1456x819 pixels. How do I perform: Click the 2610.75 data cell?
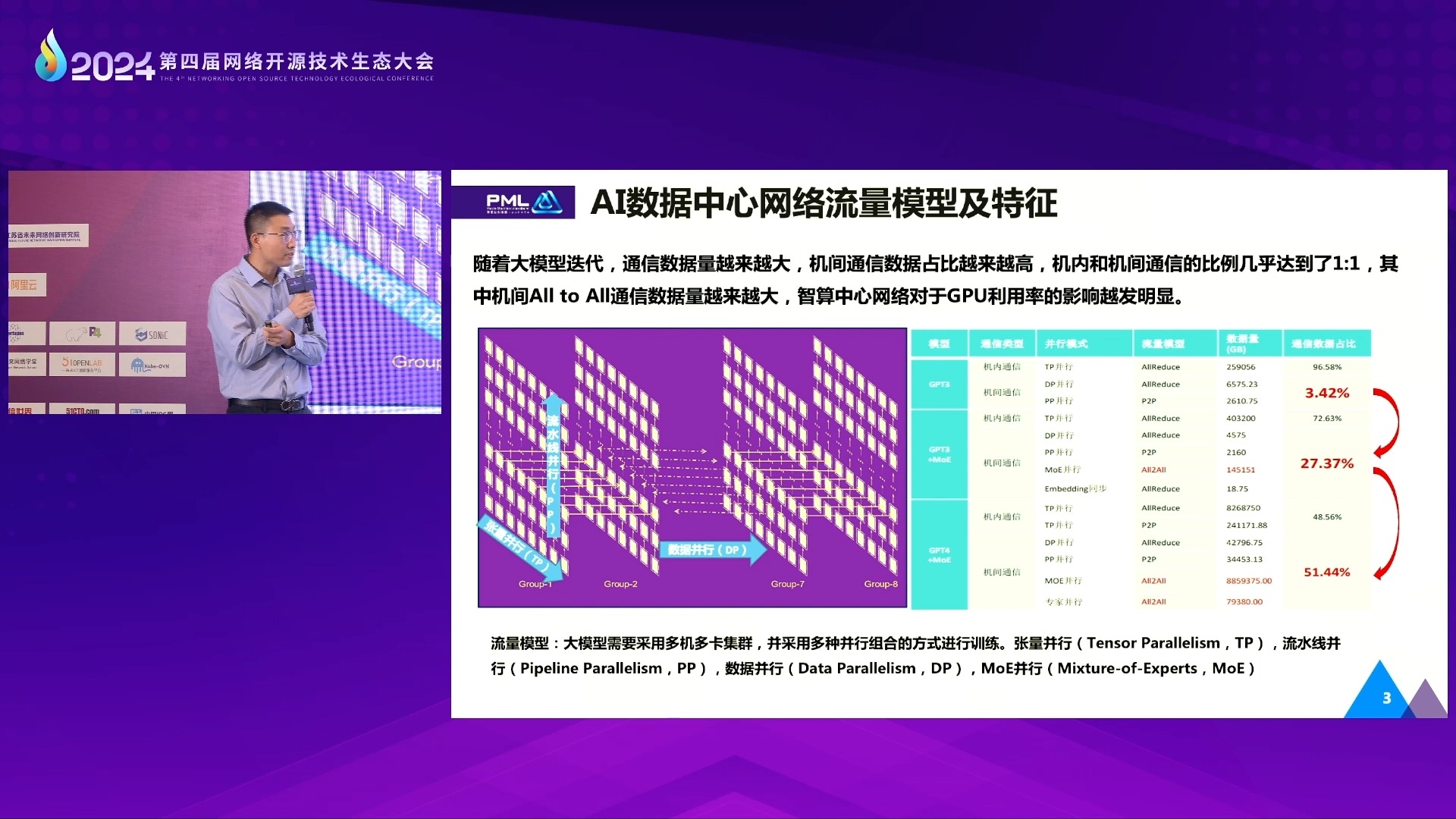[1241, 401]
